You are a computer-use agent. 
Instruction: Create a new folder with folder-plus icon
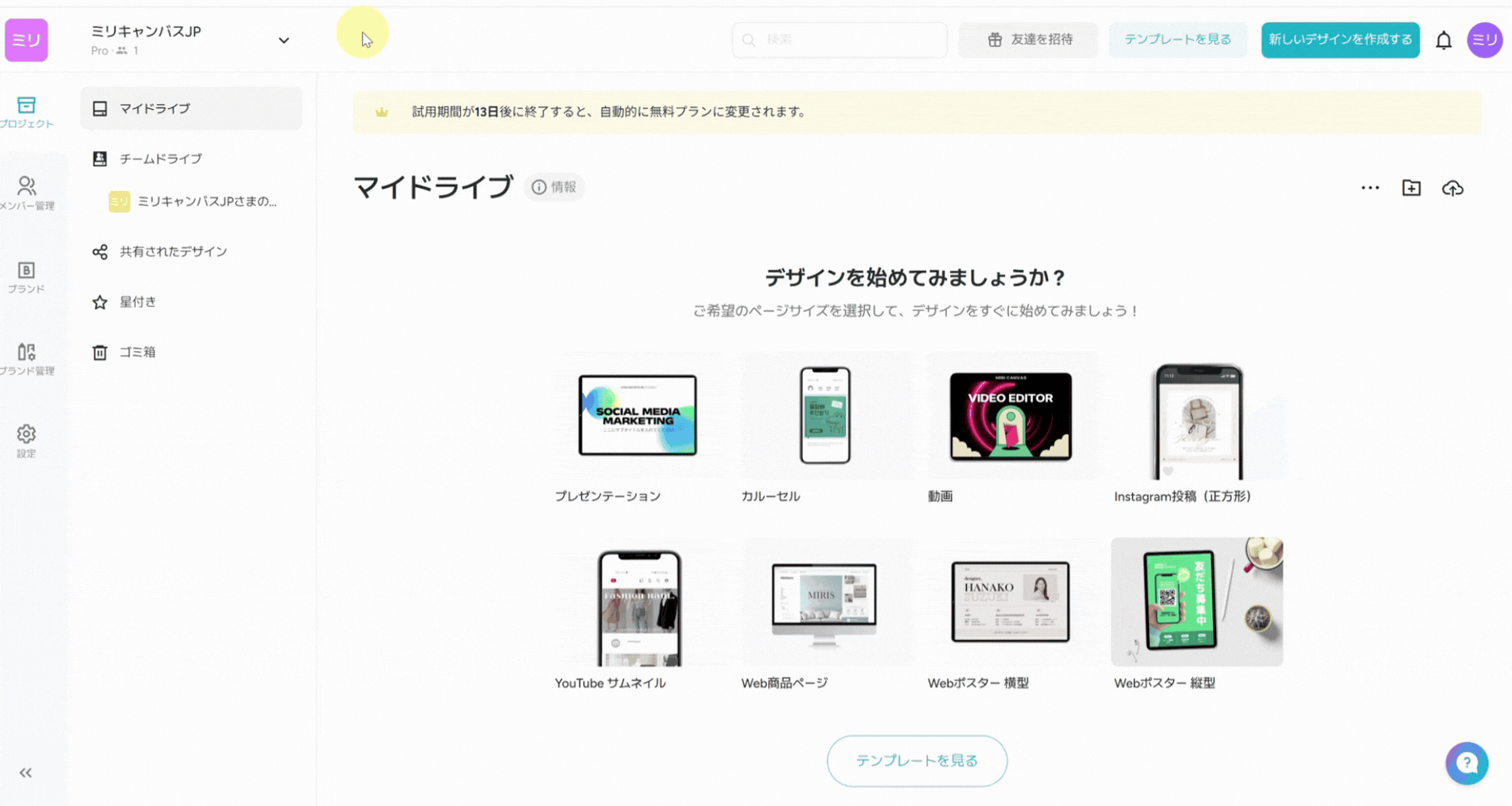[x=1411, y=189]
